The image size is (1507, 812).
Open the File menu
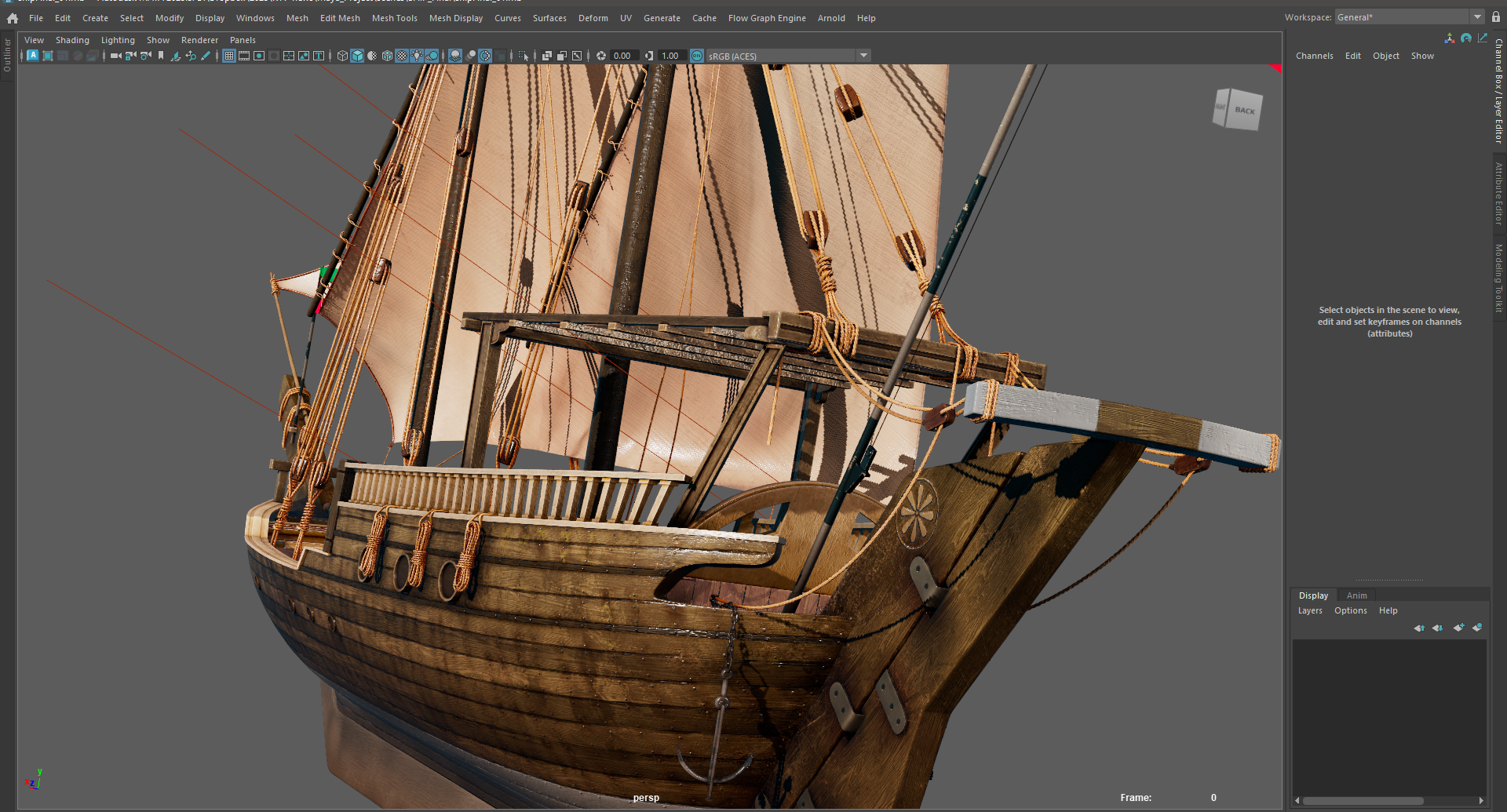36,18
